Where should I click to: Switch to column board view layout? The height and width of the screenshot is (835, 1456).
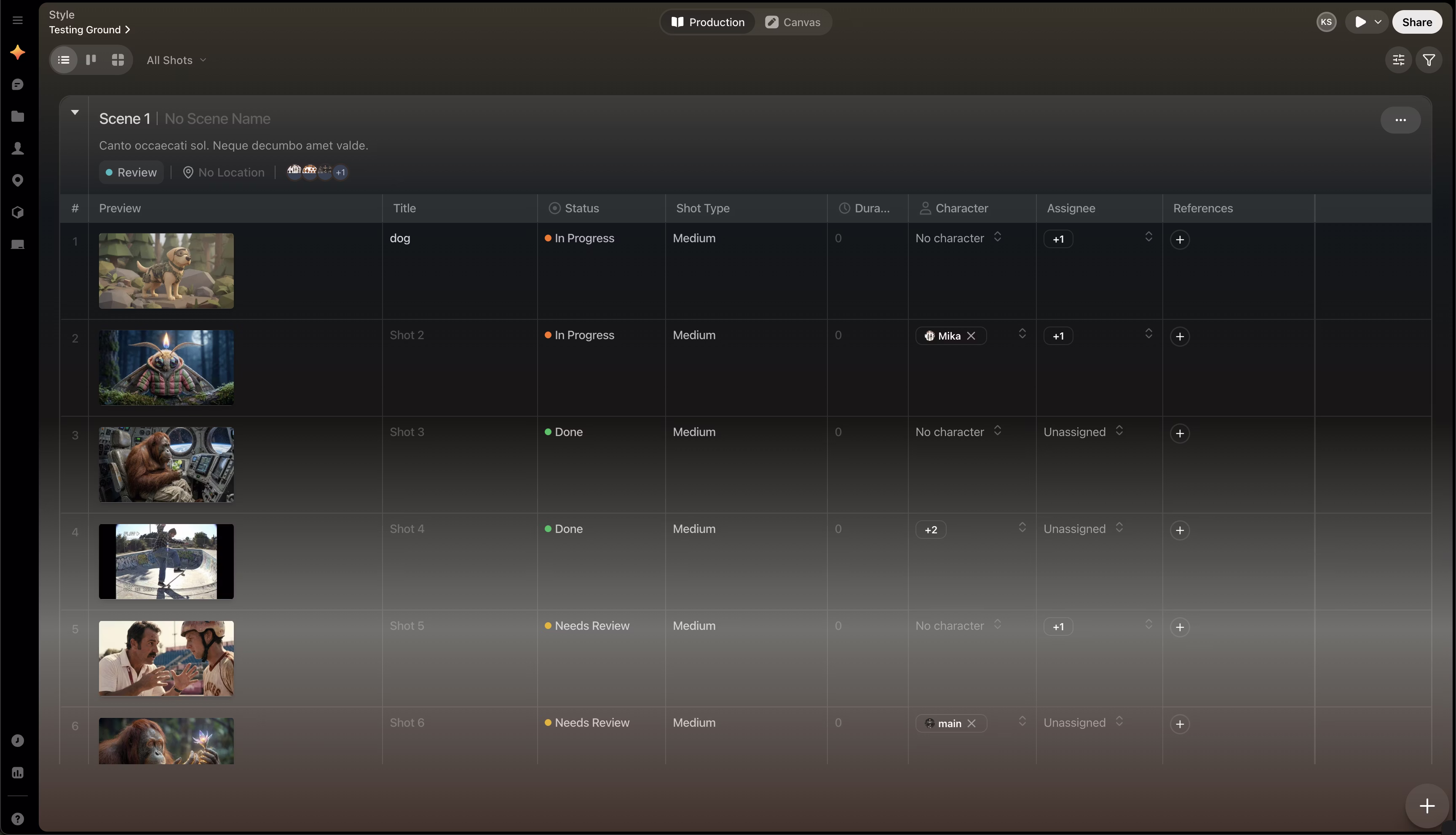91,60
